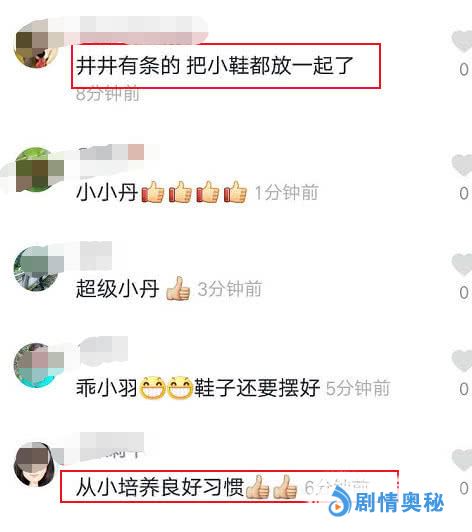Image resolution: width=472 pixels, height=532 pixels.
Task: Like the 从小培养良好习惯 comment
Action: pos(462,460)
